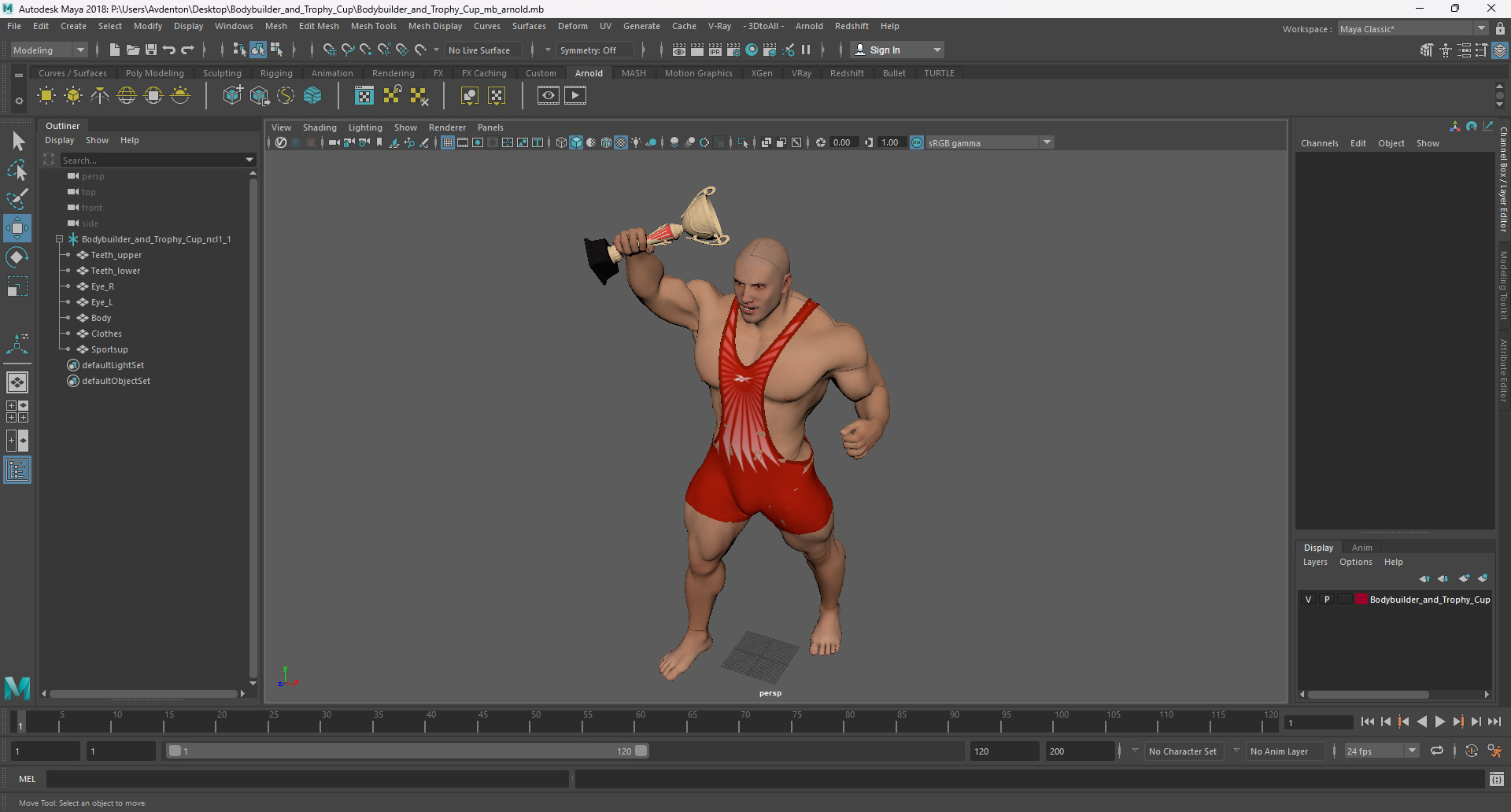Undo the last action with the toolbar arrow
1511x812 pixels.
(169, 50)
